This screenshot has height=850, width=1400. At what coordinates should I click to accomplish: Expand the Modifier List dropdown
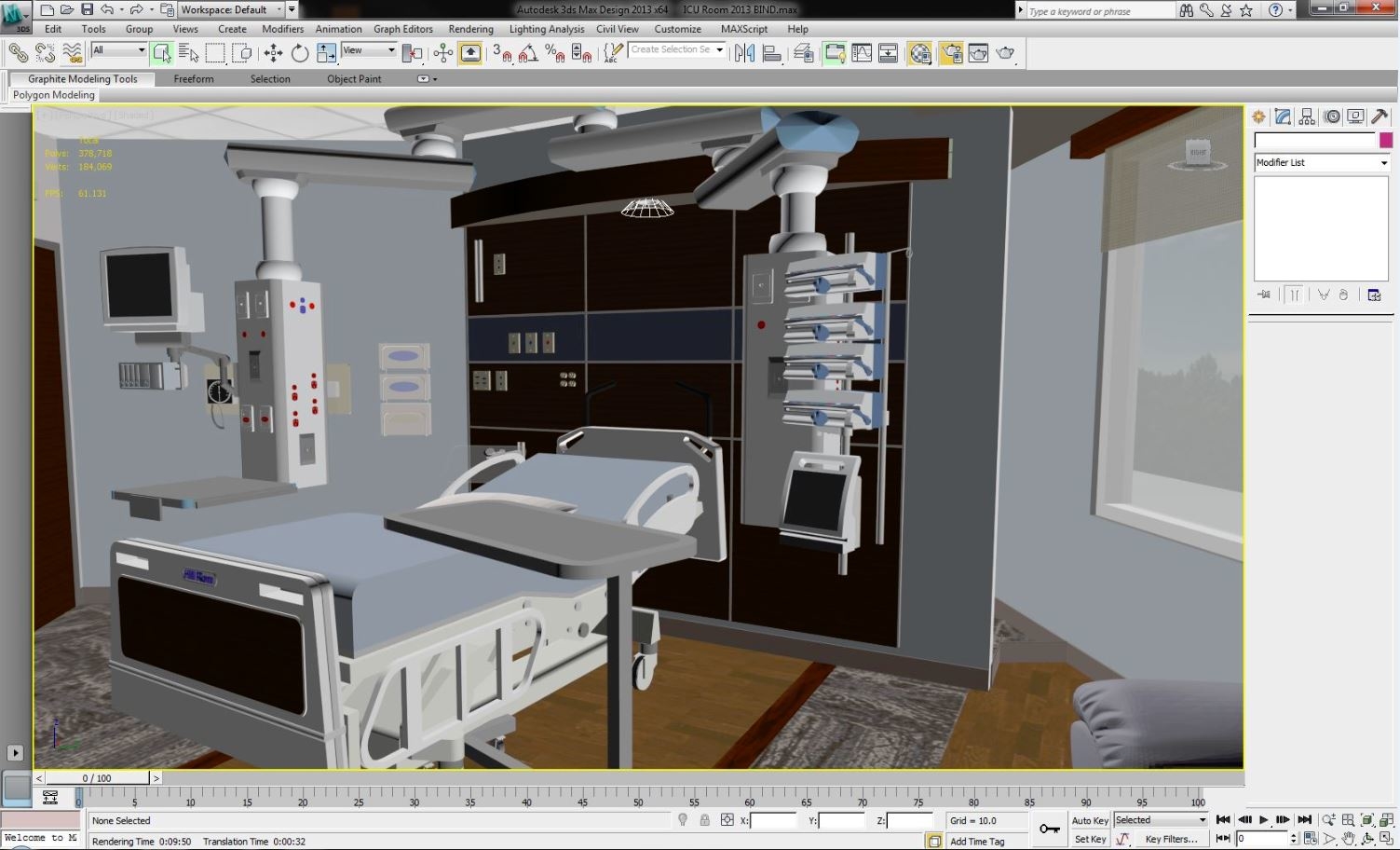1321,162
